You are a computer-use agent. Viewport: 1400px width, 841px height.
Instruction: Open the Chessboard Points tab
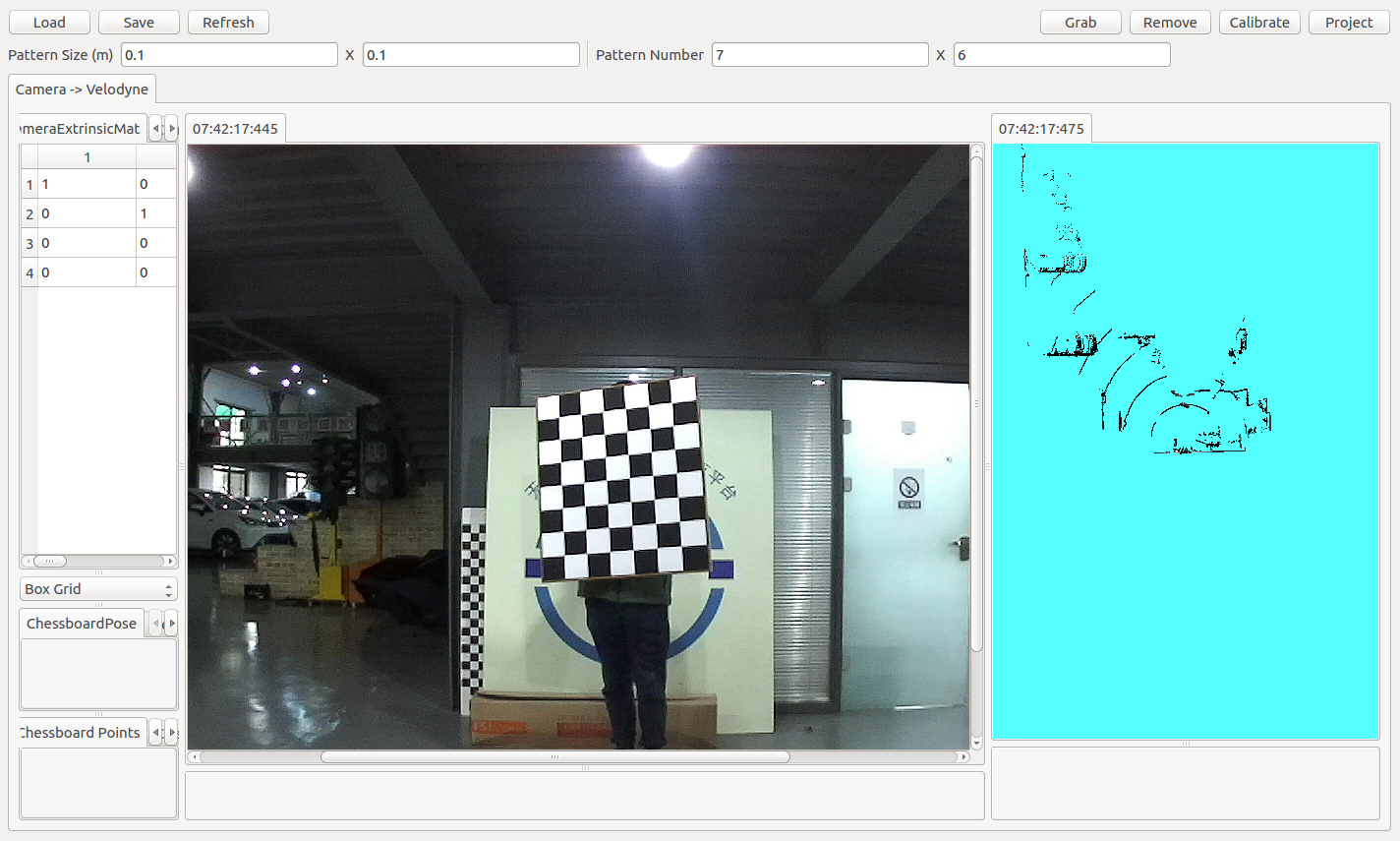click(82, 733)
